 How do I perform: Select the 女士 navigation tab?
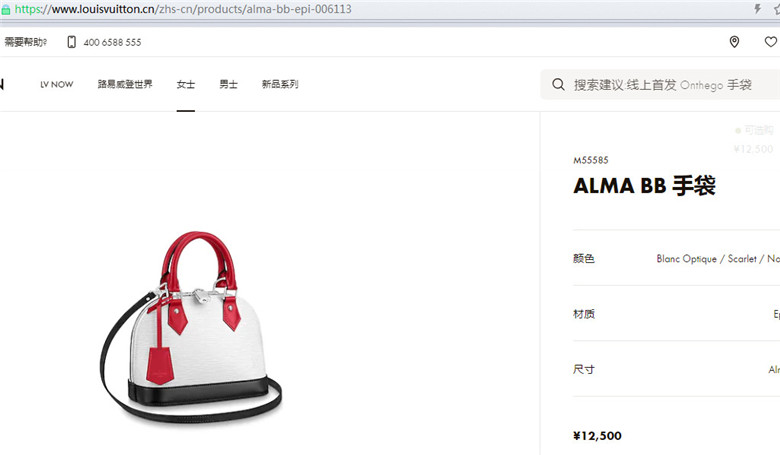coord(186,84)
